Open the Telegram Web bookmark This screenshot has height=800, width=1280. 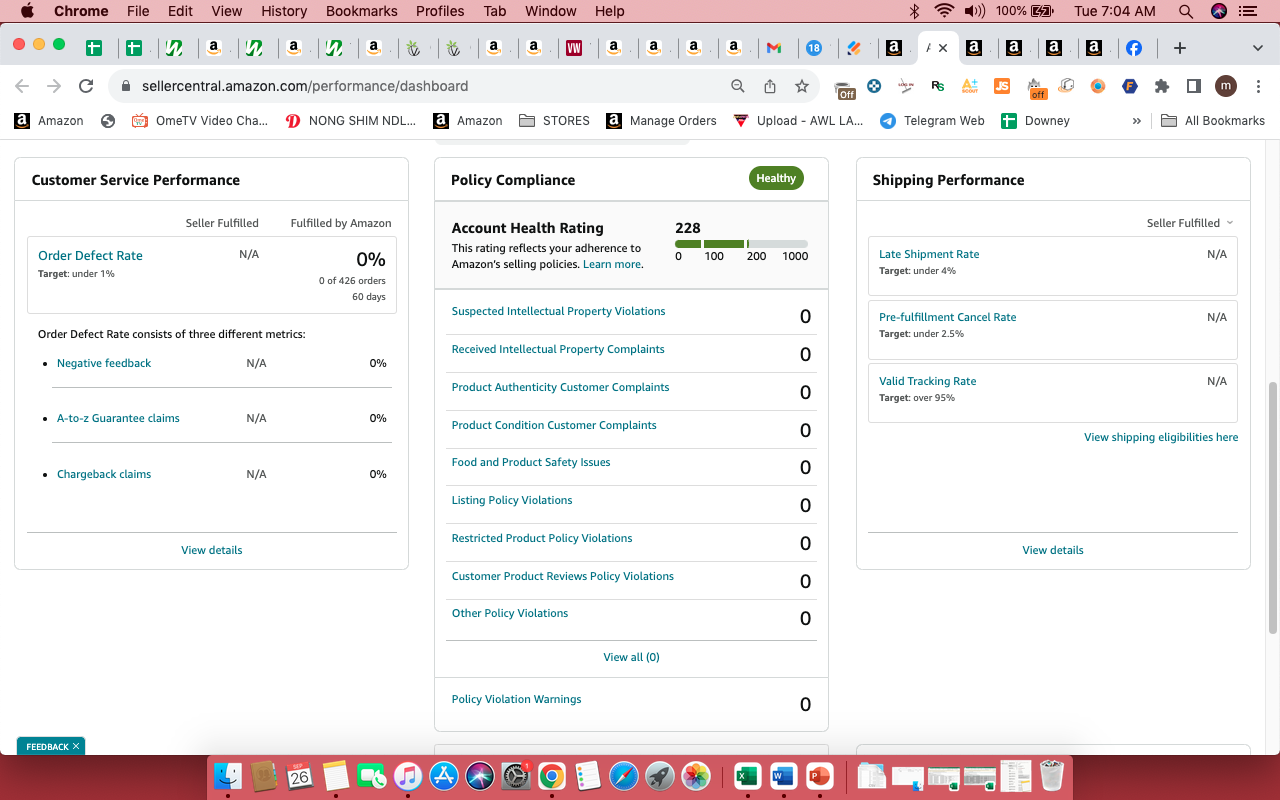(x=932, y=120)
